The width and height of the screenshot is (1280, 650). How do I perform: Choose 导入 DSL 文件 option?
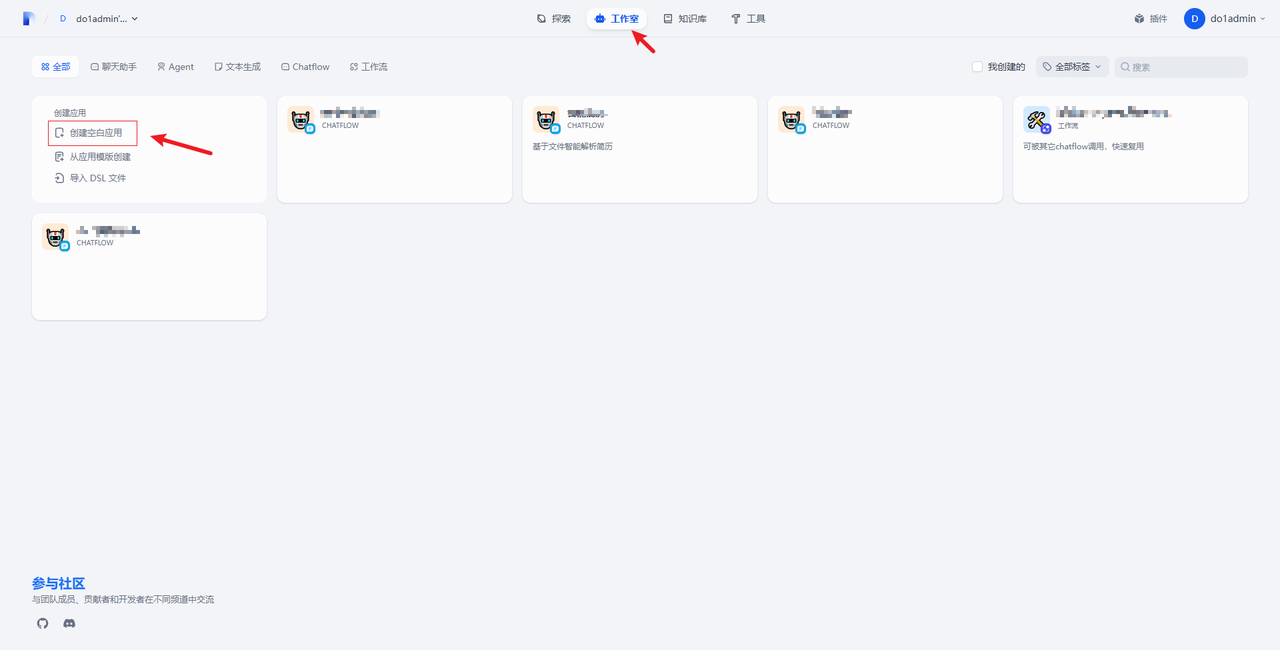click(97, 178)
